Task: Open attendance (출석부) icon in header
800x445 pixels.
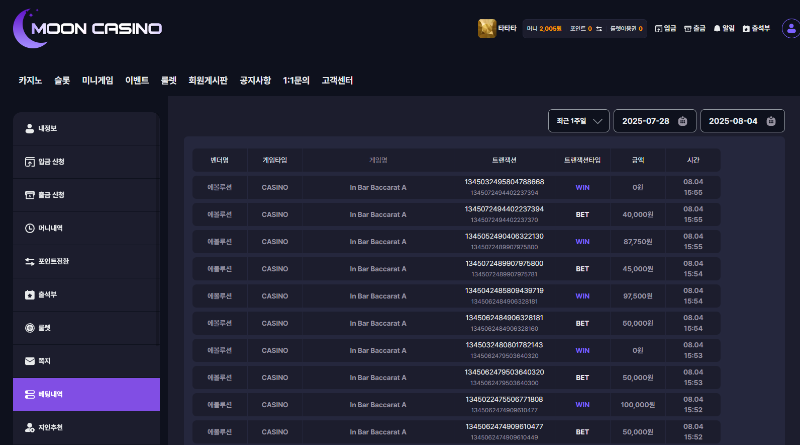Action: coord(756,29)
